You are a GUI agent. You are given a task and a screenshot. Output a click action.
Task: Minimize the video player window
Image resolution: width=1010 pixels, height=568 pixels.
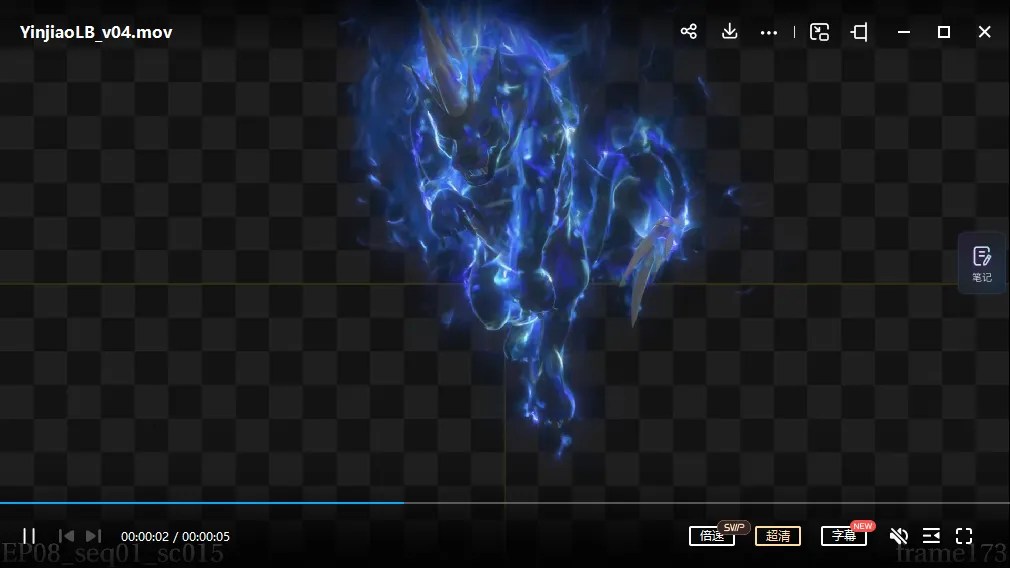coord(904,32)
